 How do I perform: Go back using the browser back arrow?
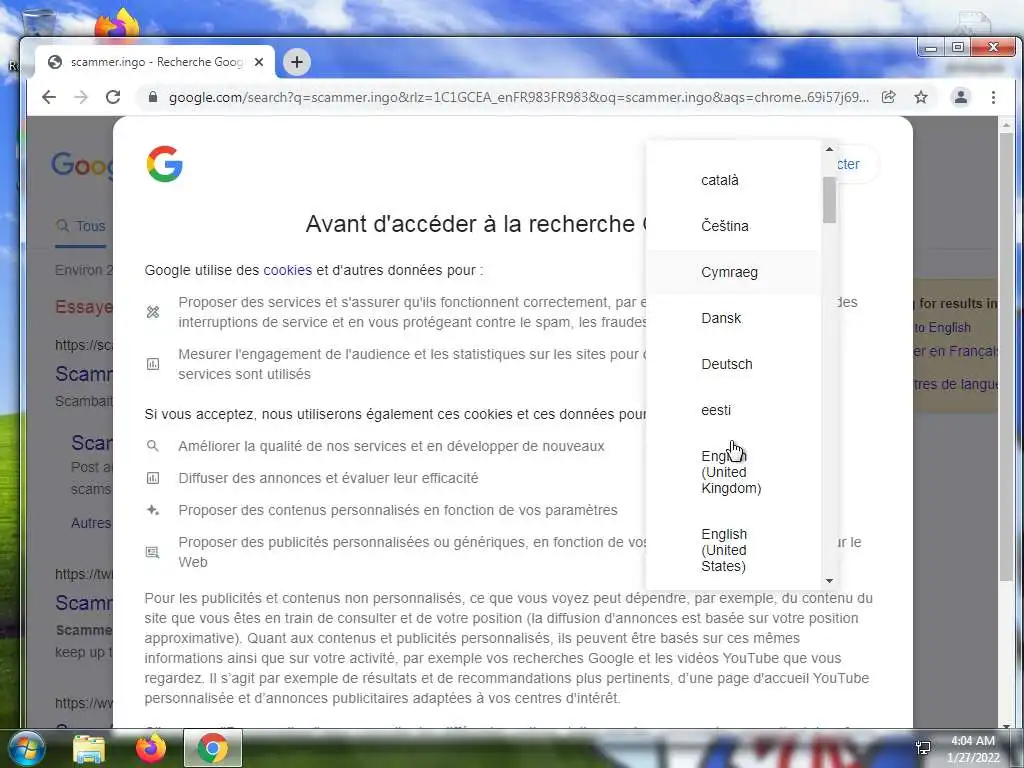pyautogui.click(x=49, y=97)
